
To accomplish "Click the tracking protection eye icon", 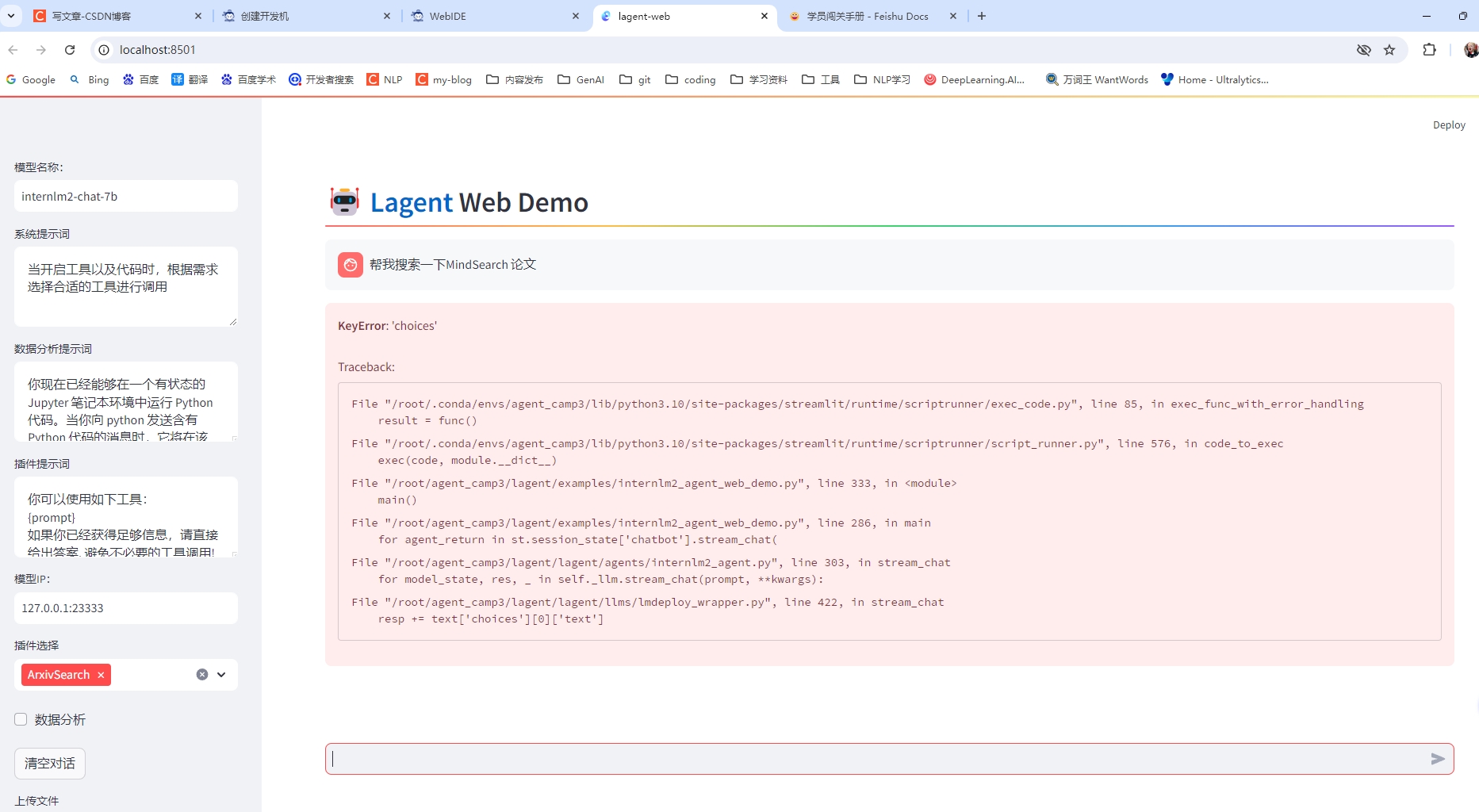I will (1364, 50).
